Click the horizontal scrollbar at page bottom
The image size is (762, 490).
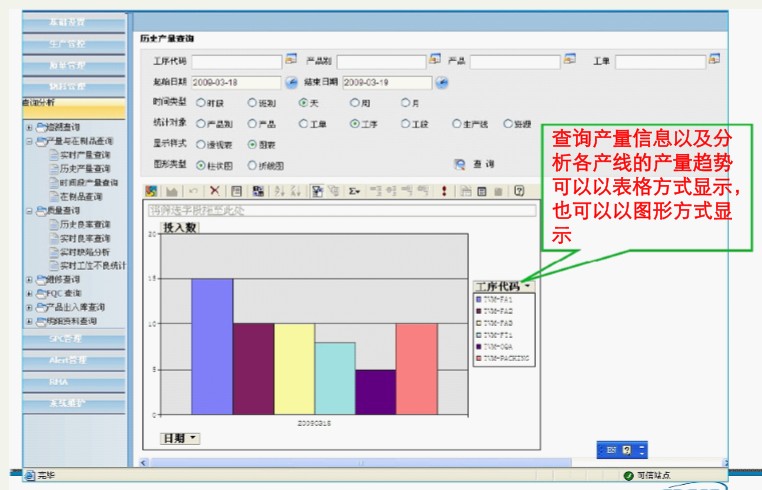tap(361, 462)
